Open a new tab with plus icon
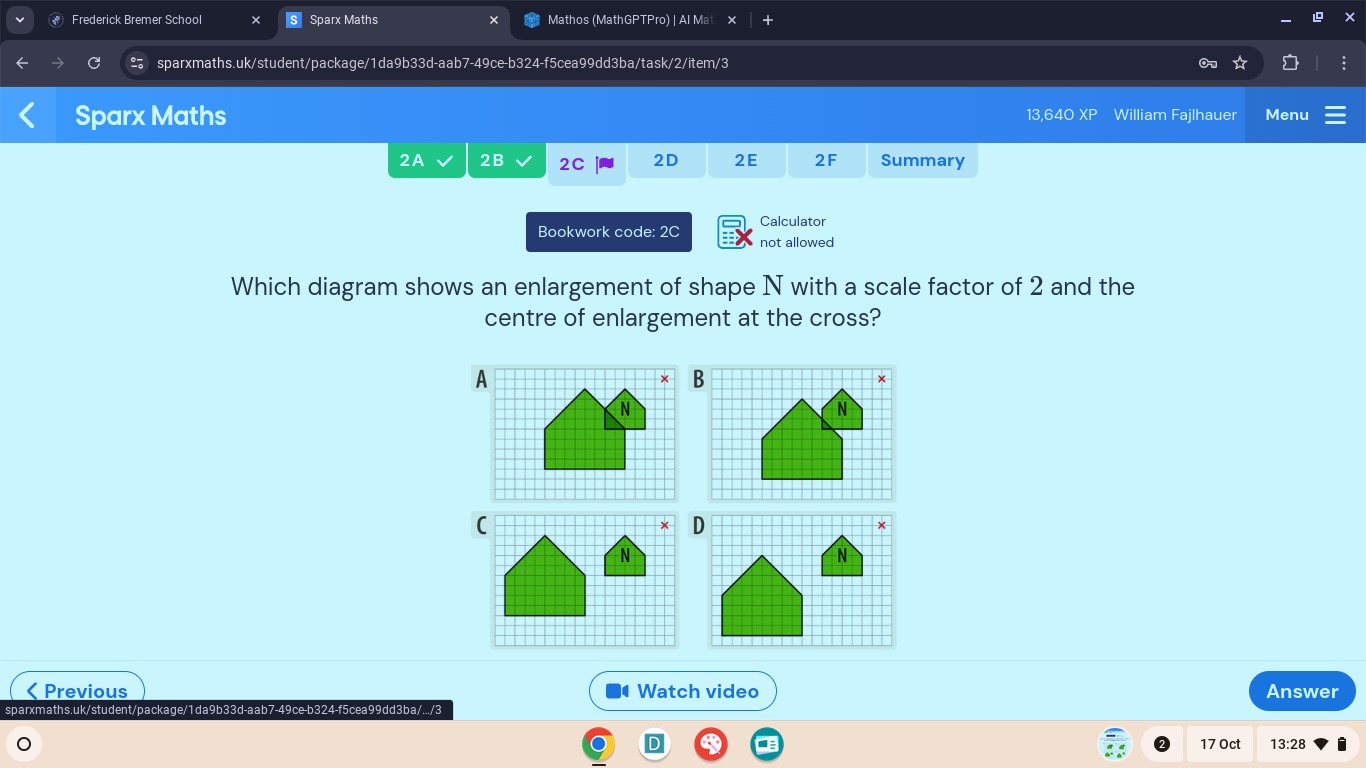Viewport: 1366px width, 768px height. click(x=768, y=20)
